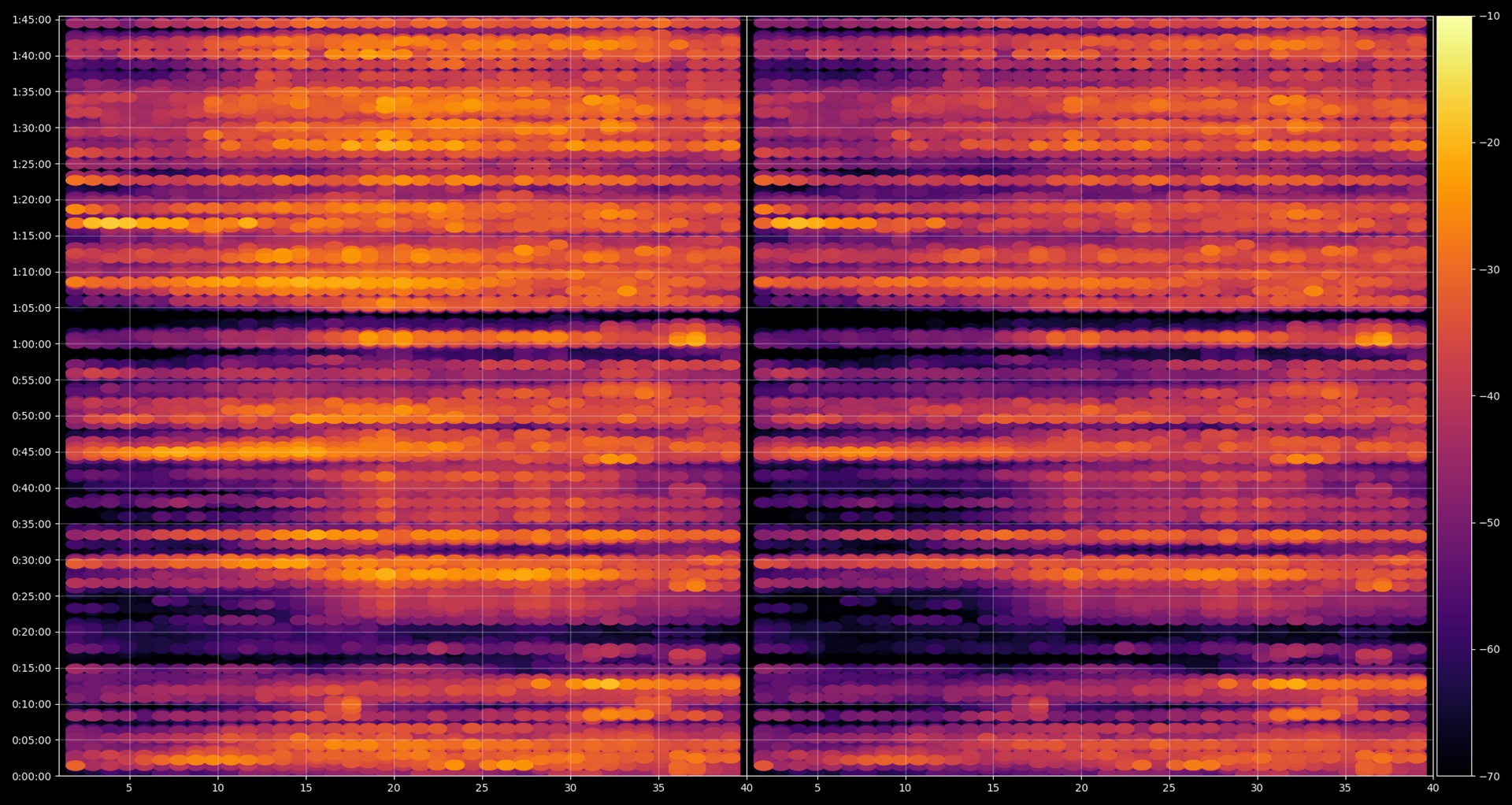Click x-axis label 10 under right heatmap
The image size is (1512, 805).
tap(905, 788)
